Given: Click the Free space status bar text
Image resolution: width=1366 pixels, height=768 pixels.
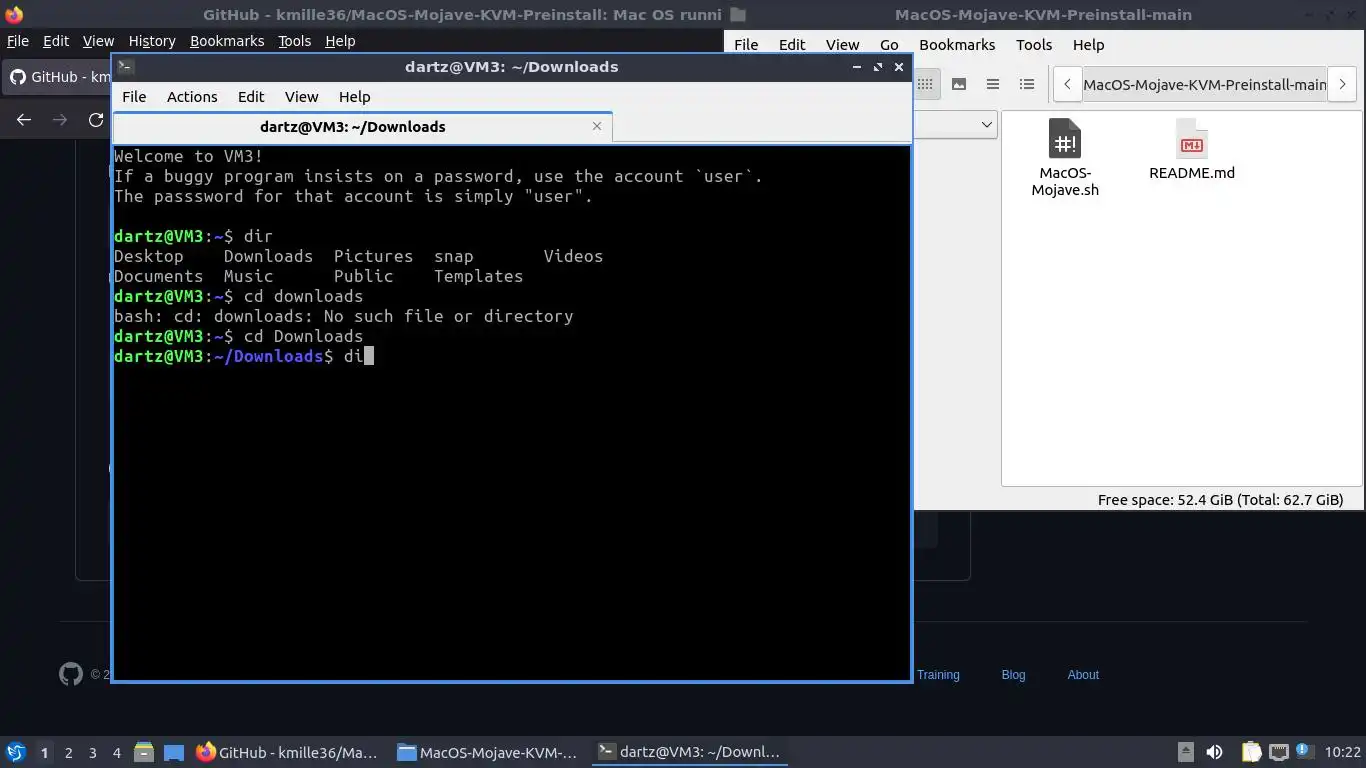Looking at the screenshot, I should click(1220, 500).
